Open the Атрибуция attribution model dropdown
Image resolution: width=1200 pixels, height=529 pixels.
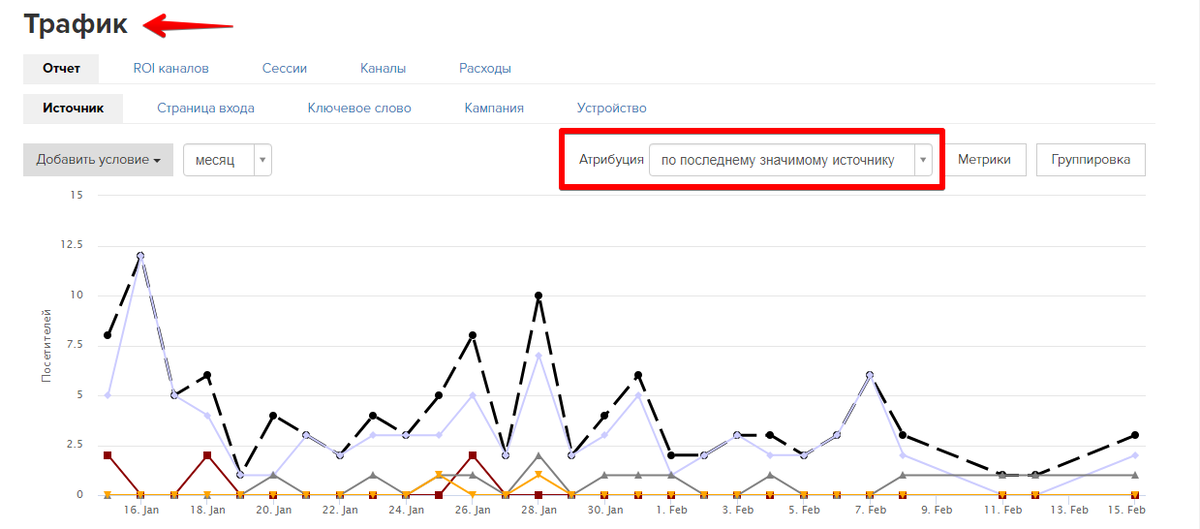(x=781, y=160)
